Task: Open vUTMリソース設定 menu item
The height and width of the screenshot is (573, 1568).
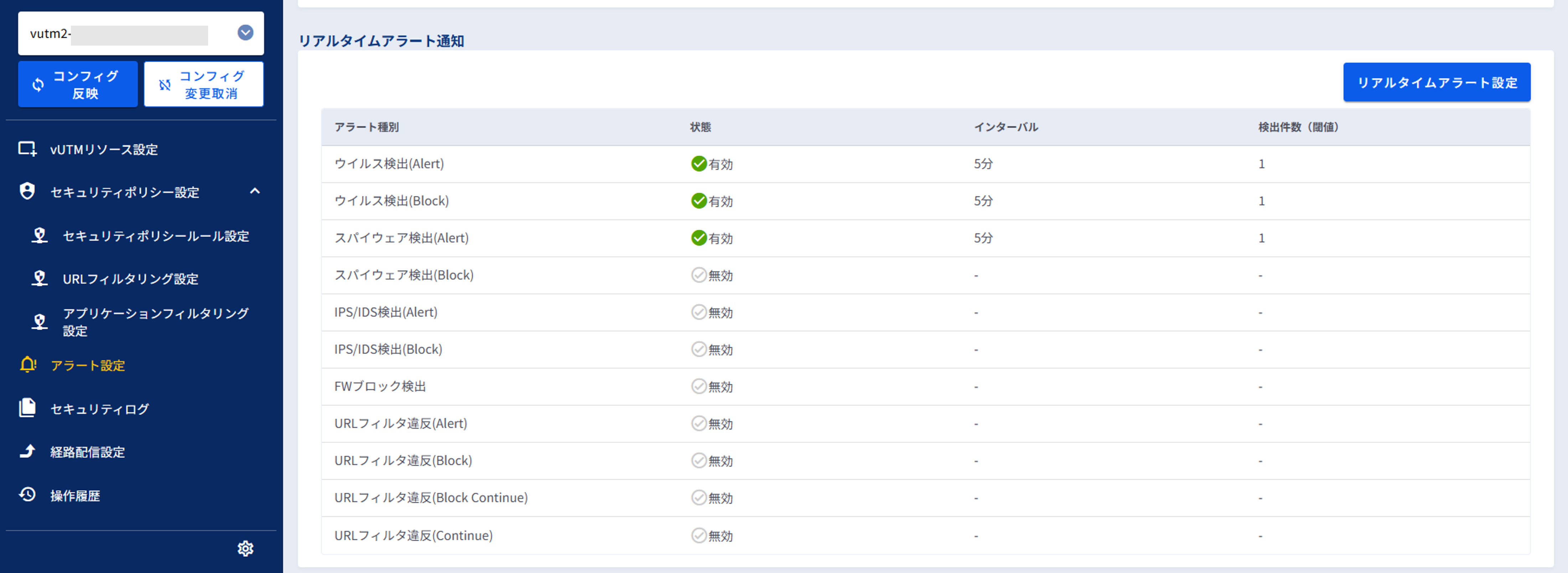Action: tap(103, 149)
